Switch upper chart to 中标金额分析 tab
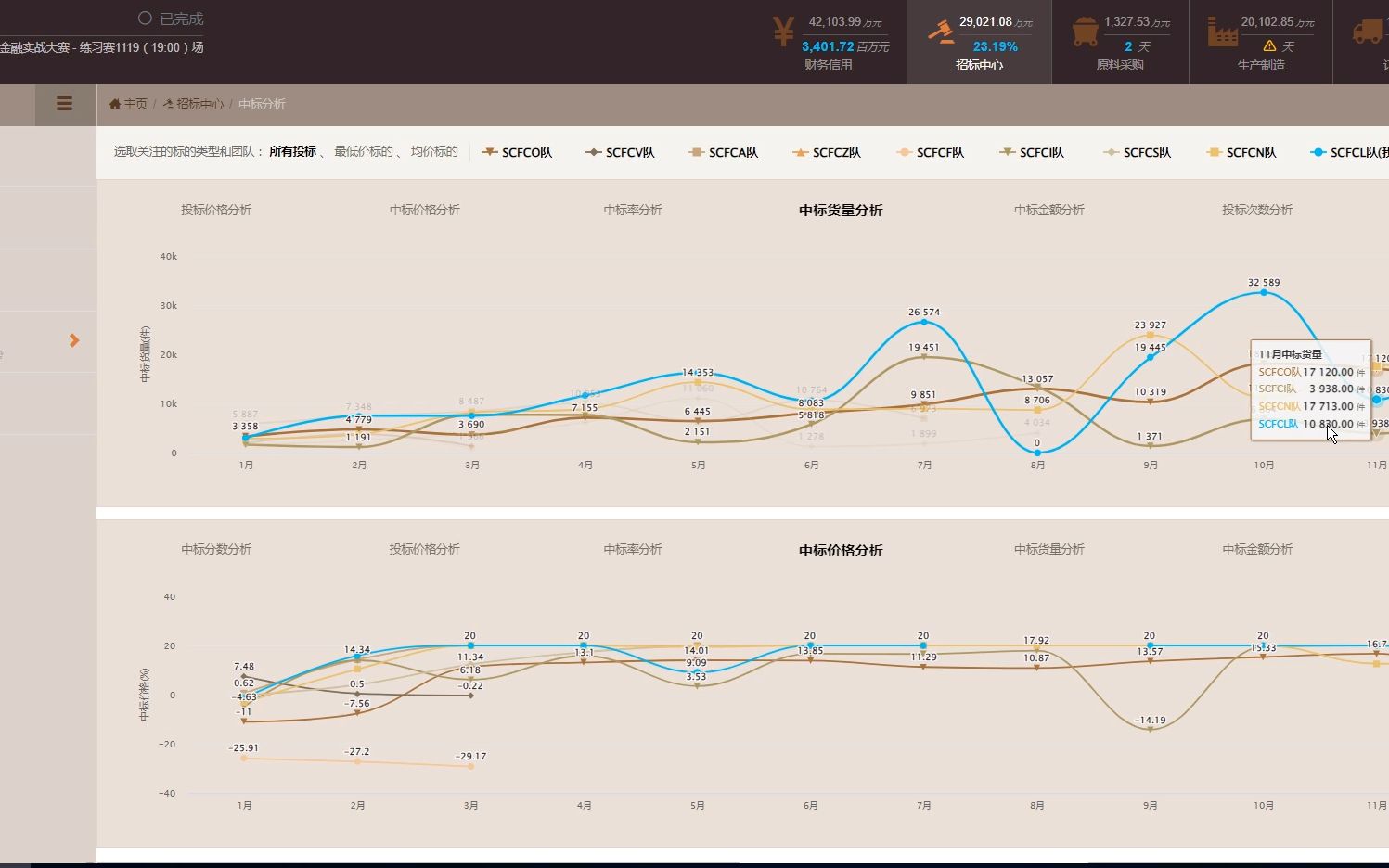Image resolution: width=1389 pixels, height=868 pixels. (x=1049, y=210)
